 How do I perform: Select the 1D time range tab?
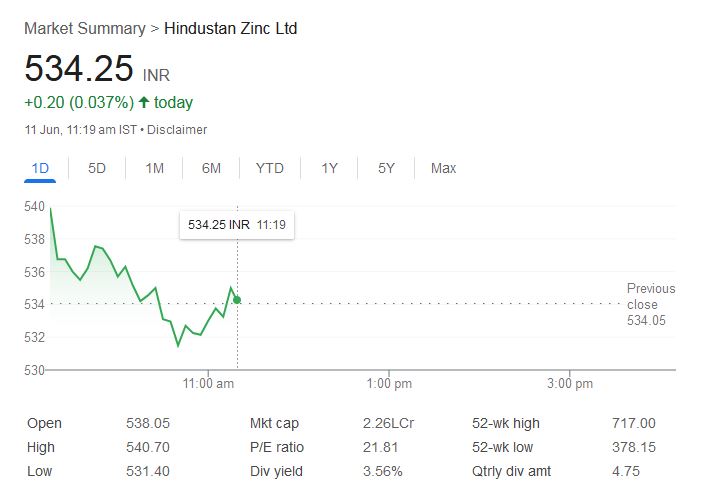(x=40, y=168)
